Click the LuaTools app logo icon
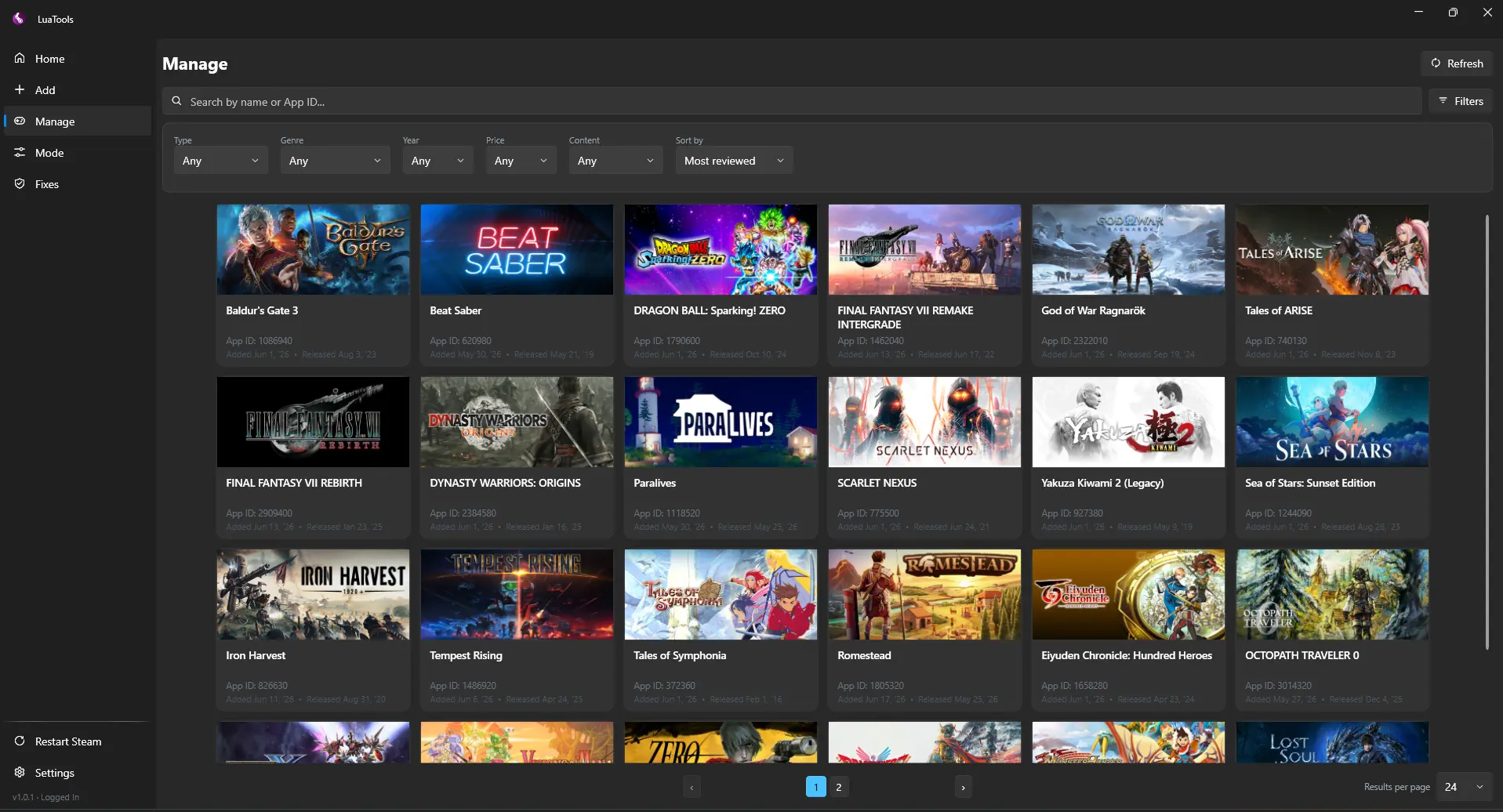This screenshot has height=812, width=1503. tap(18, 18)
